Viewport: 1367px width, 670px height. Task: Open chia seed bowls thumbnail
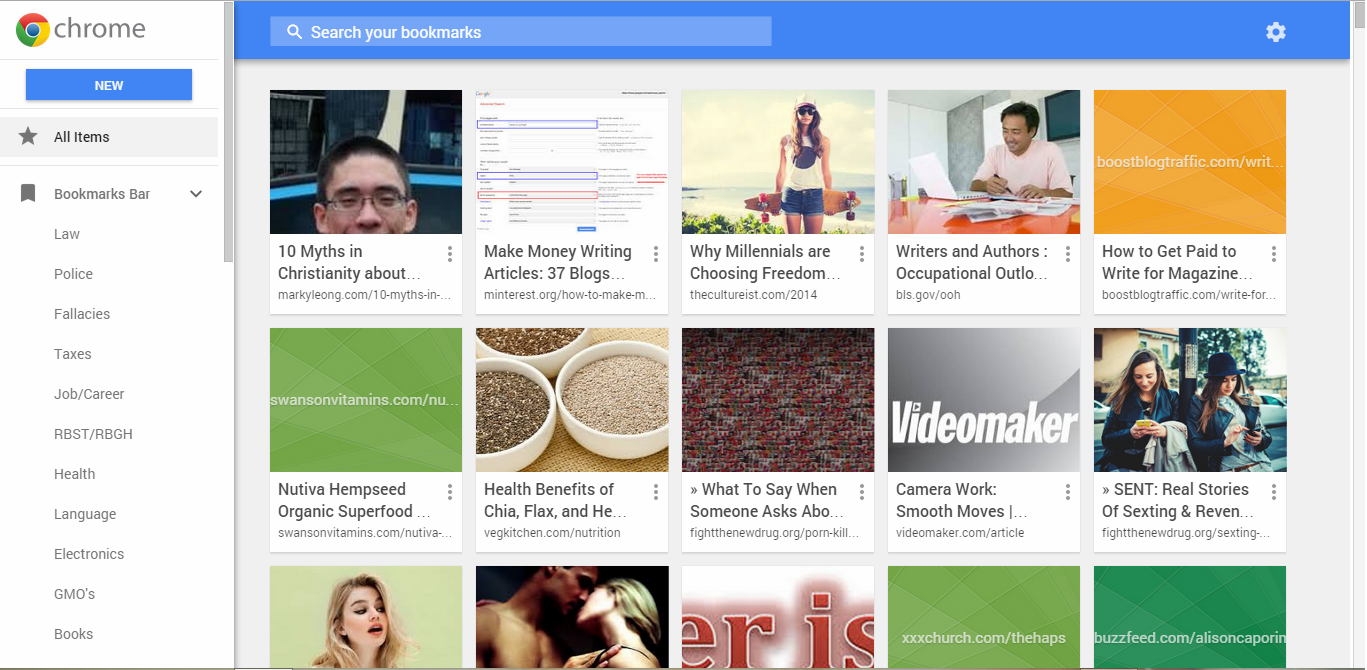point(572,400)
